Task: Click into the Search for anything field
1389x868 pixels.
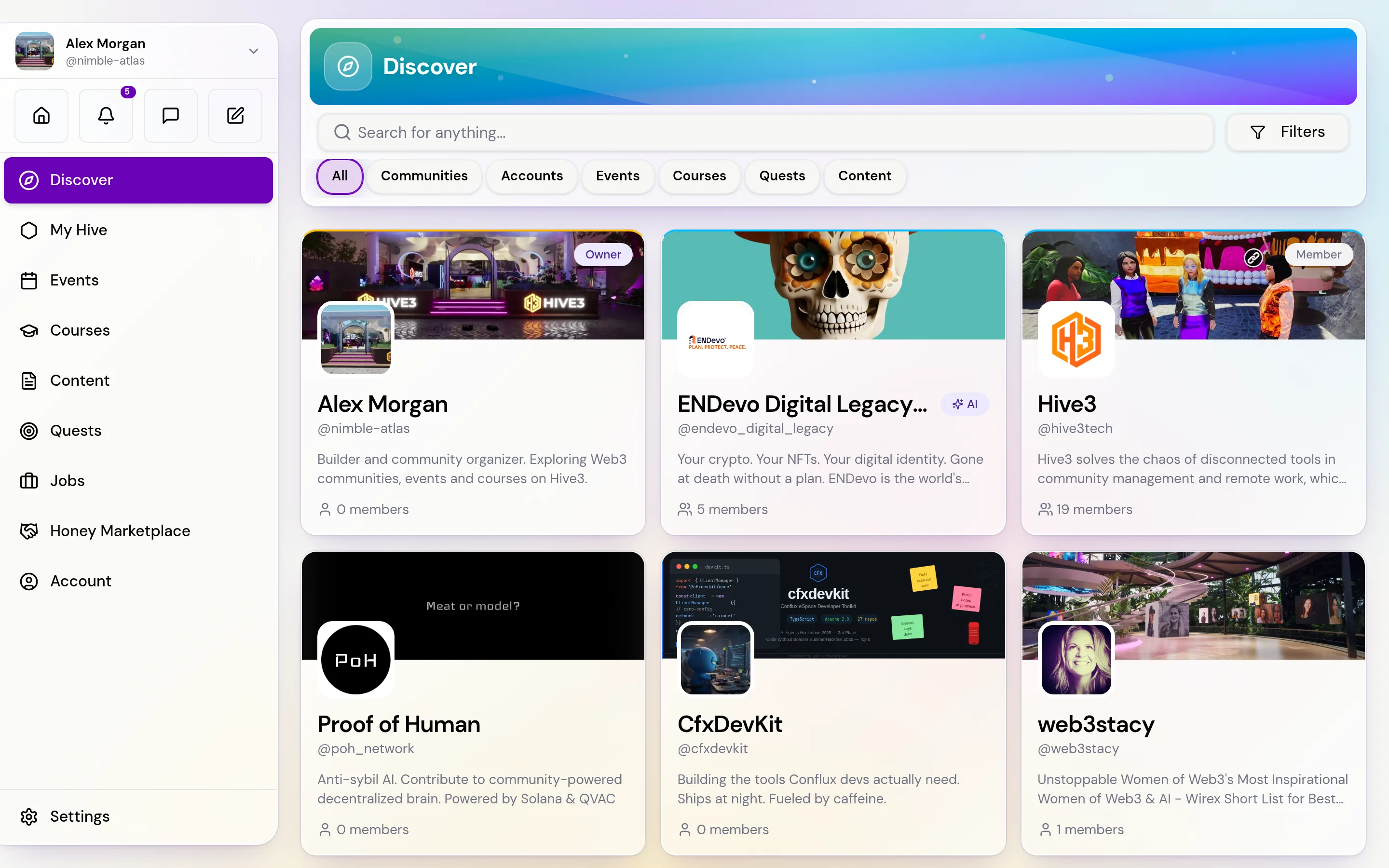Action: [766, 133]
